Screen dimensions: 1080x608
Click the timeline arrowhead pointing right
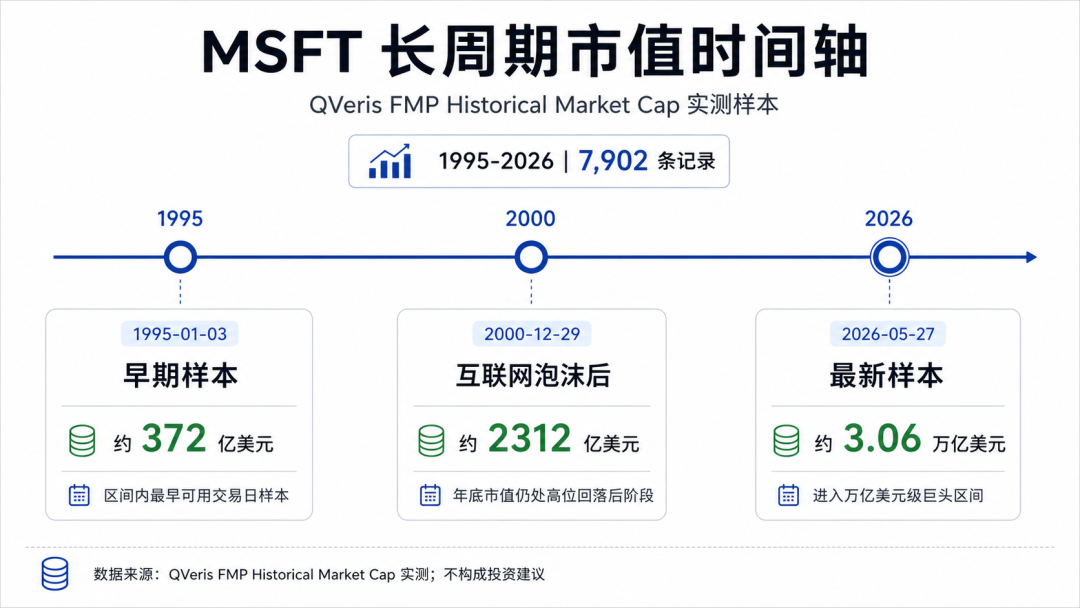(1031, 258)
